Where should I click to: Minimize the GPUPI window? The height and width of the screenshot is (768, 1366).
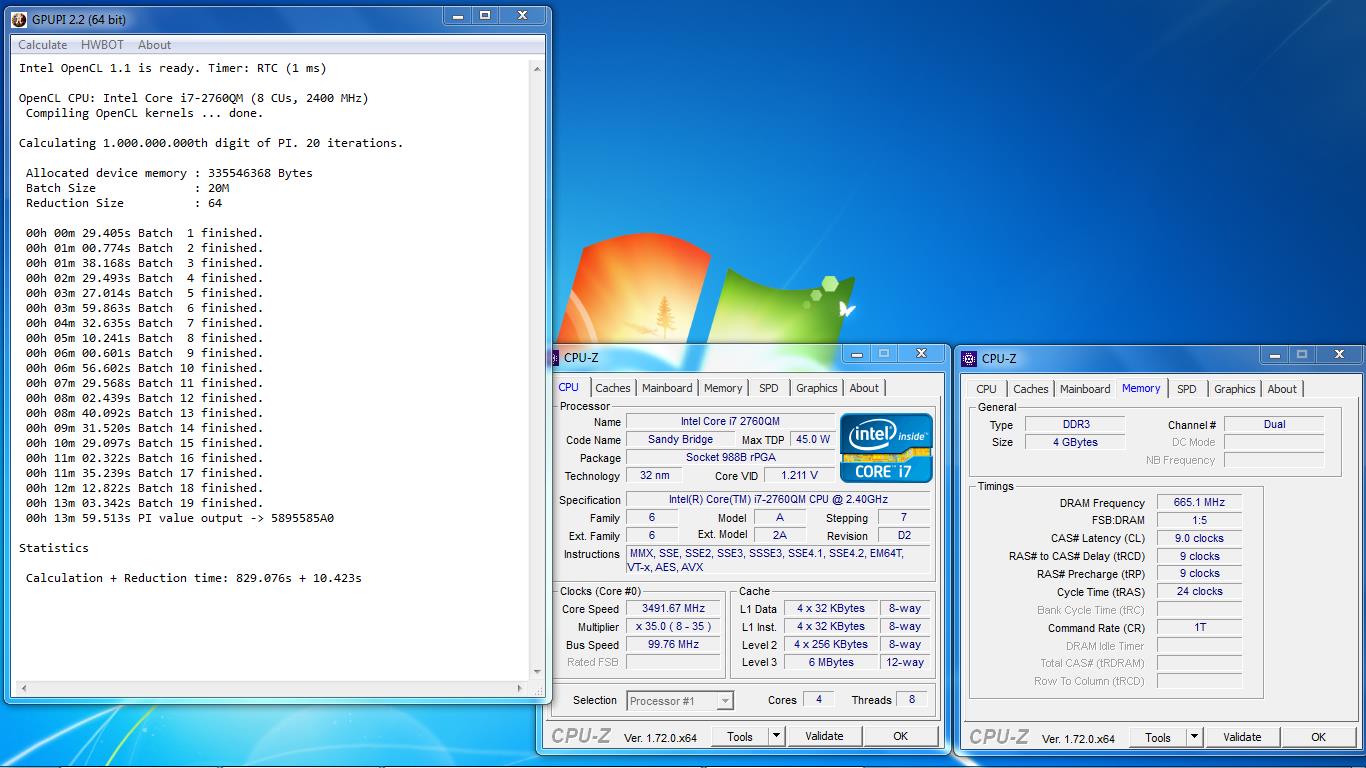coord(458,15)
